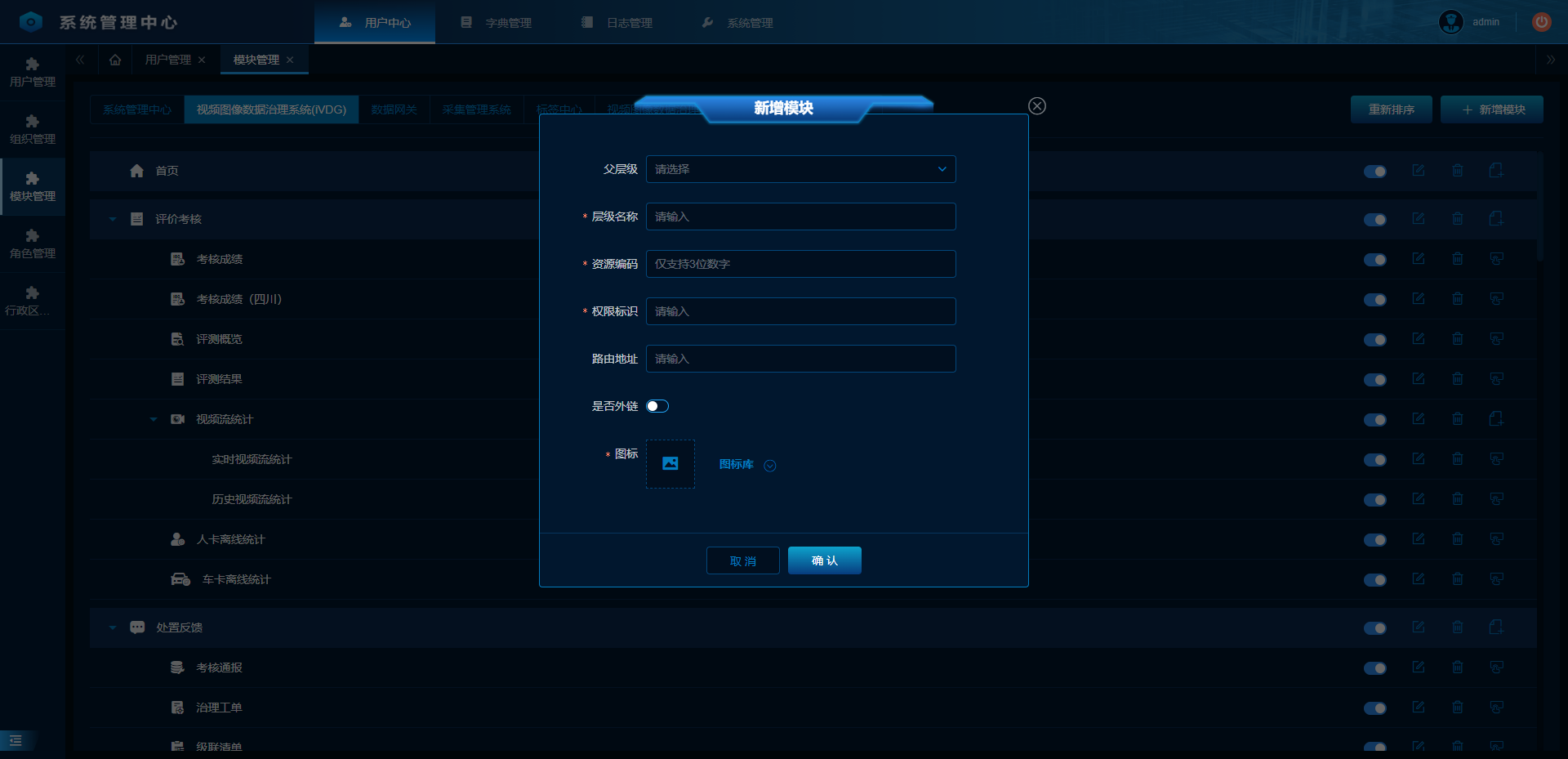
Task: Toggle the 评测结果 row enable switch
Action: (x=1375, y=380)
